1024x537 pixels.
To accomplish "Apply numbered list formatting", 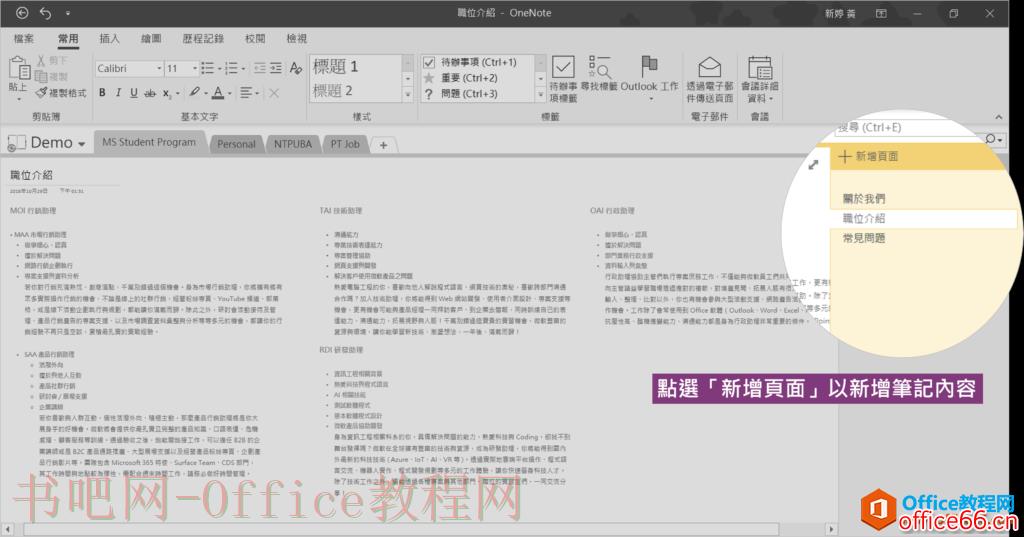I will point(231,68).
